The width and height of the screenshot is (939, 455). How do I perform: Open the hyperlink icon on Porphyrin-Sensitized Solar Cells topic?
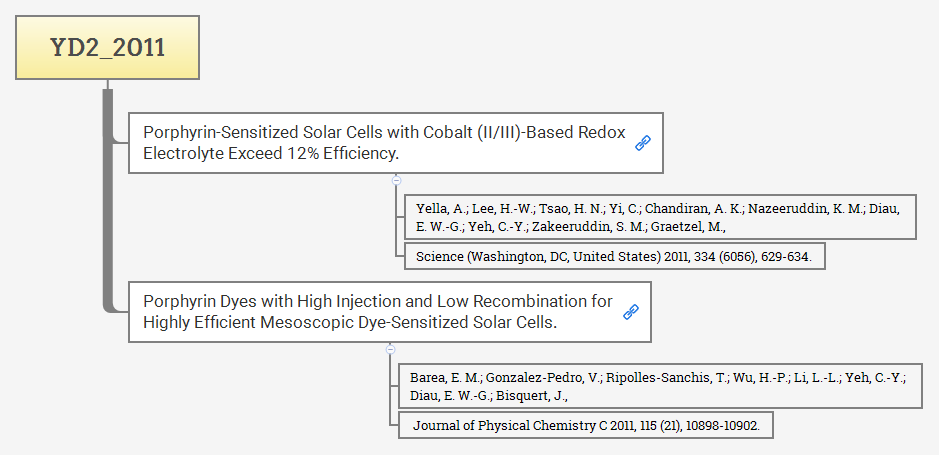(x=643, y=143)
